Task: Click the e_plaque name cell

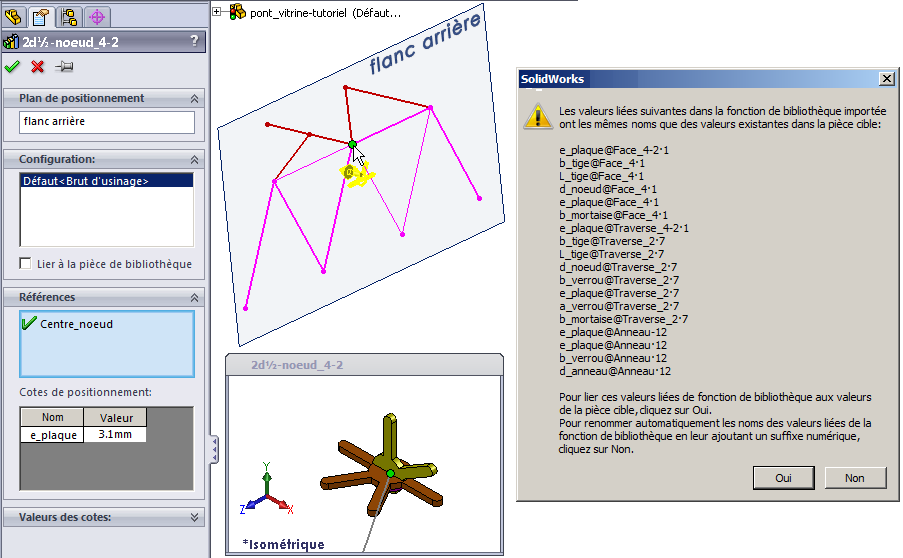Action: (52, 435)
